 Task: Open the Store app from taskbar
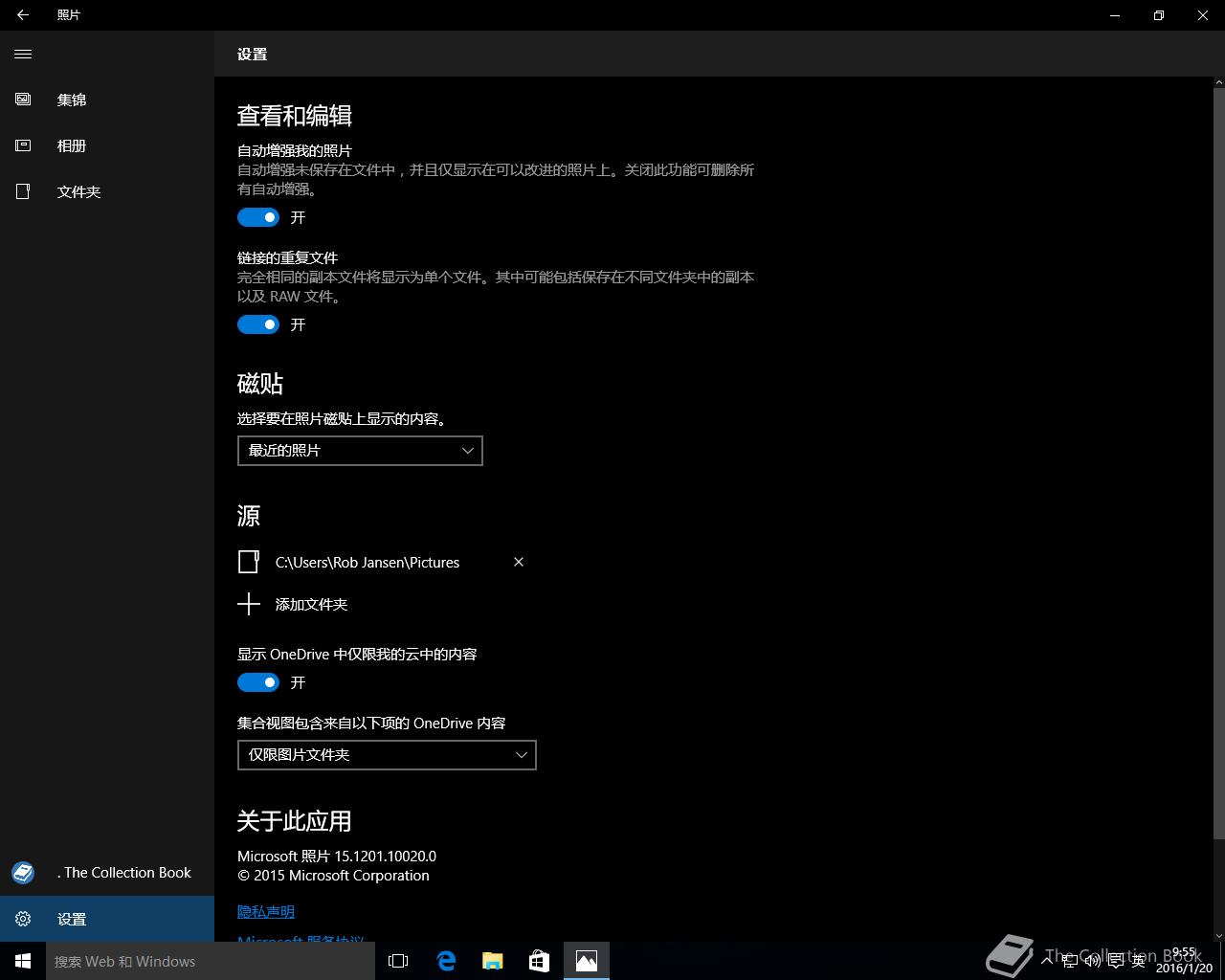540,961
